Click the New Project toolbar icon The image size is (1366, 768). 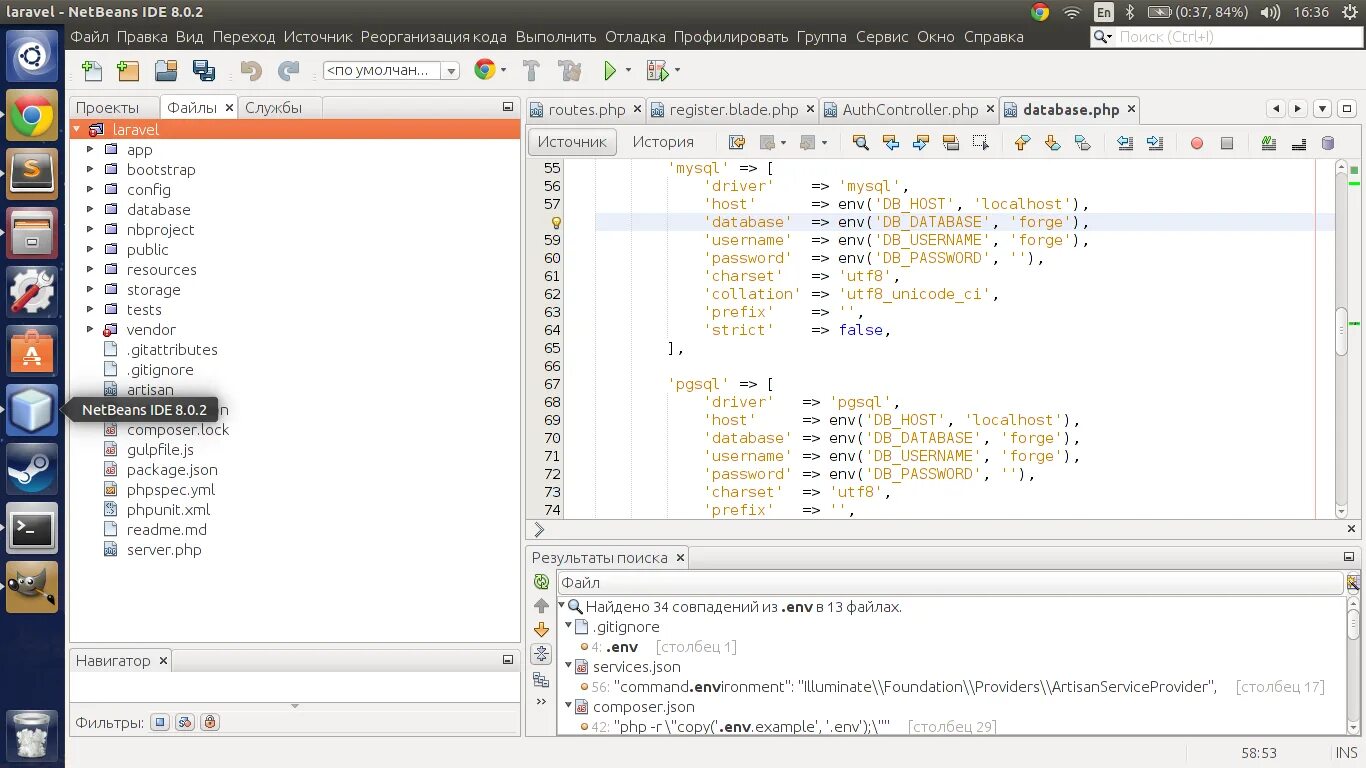coord(128,71)
